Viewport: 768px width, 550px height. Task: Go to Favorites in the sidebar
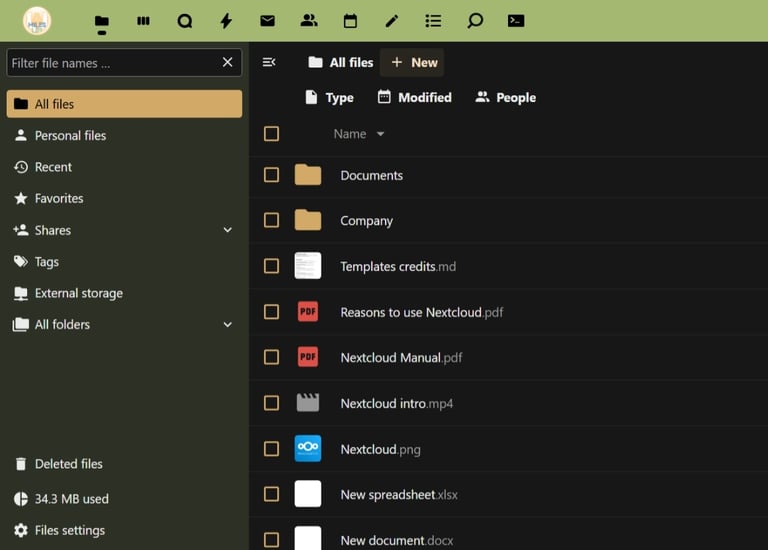pyautogui.click(x=59, y=198)
